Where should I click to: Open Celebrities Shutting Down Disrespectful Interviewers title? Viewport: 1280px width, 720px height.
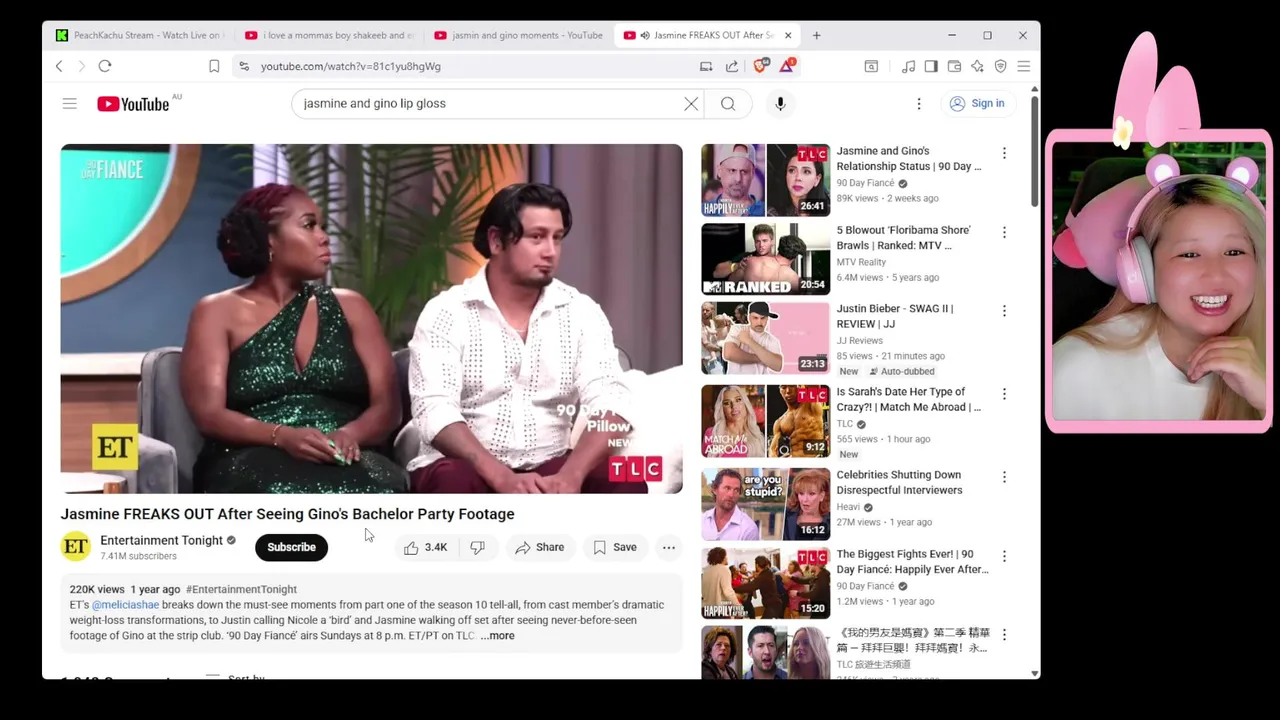[899, 482]
